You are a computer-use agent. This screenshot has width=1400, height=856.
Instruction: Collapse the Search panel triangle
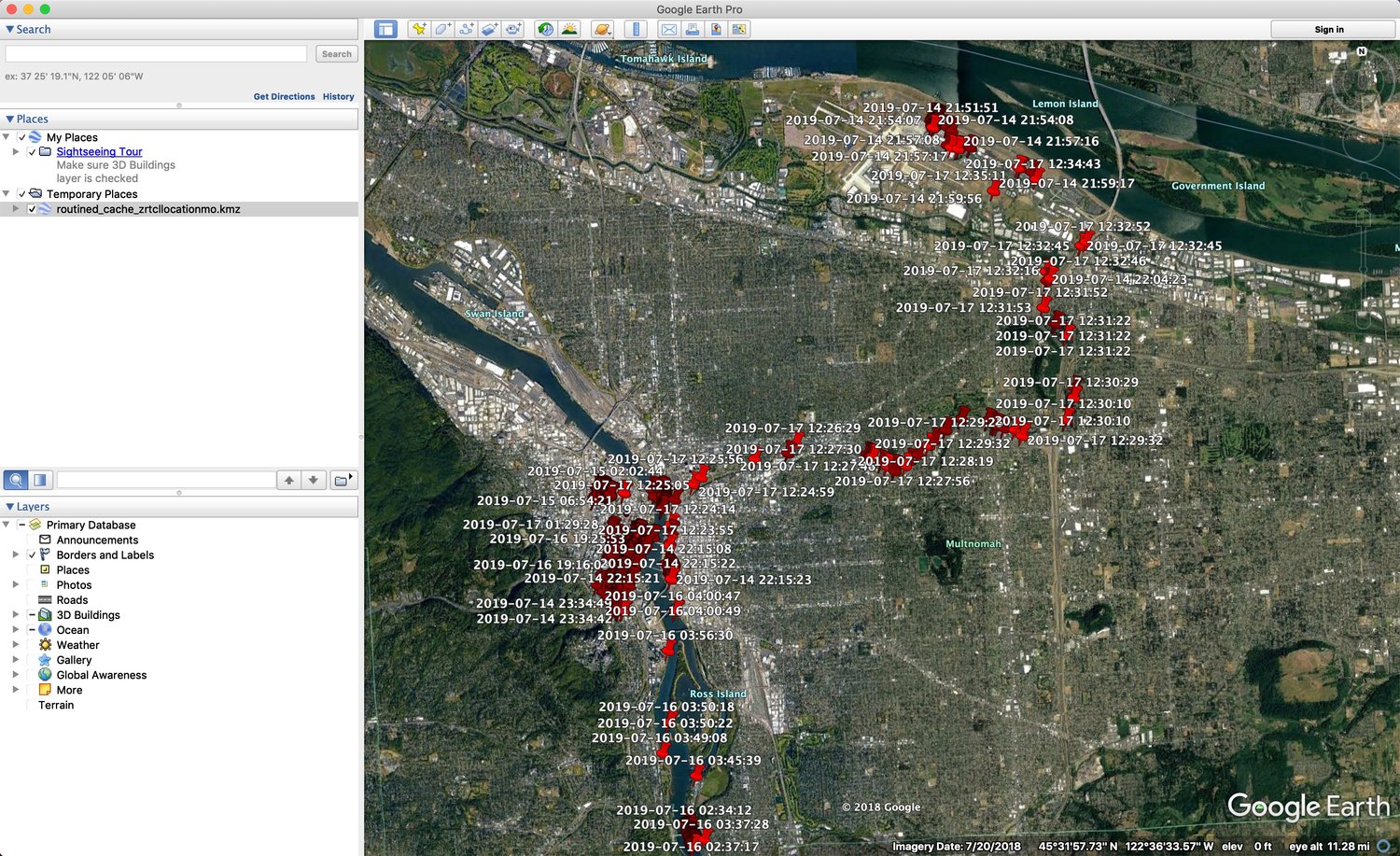pos(10,30)
